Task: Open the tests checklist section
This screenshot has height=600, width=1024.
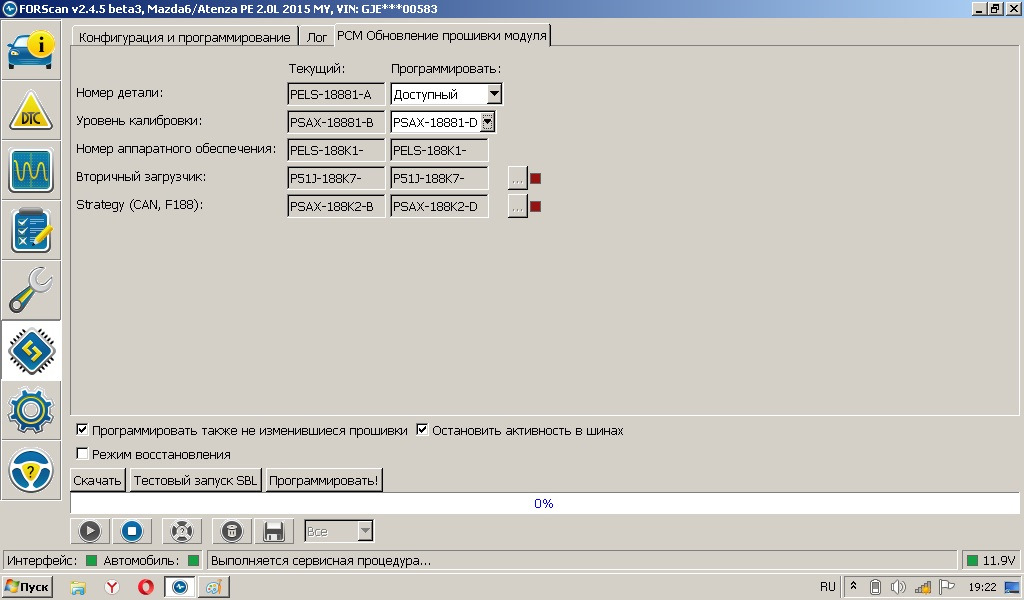Action: [31, 230]
